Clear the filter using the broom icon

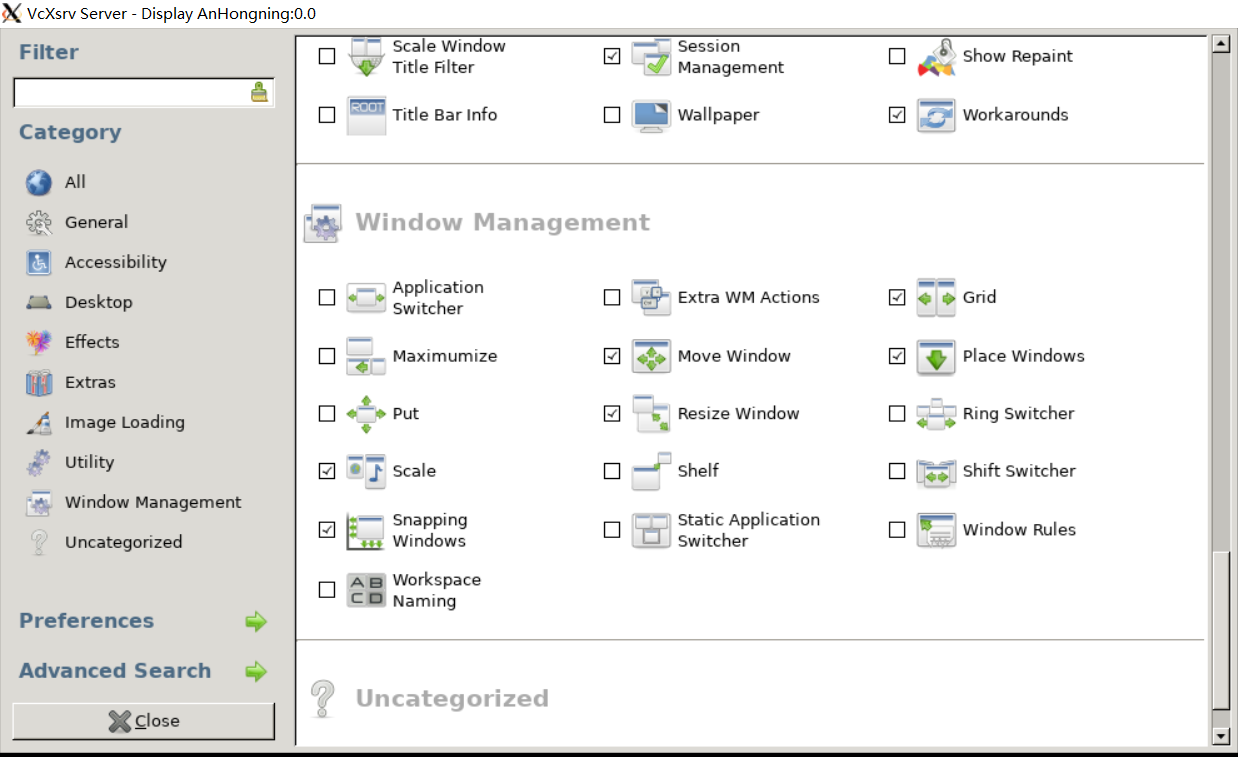coord(259,93)
